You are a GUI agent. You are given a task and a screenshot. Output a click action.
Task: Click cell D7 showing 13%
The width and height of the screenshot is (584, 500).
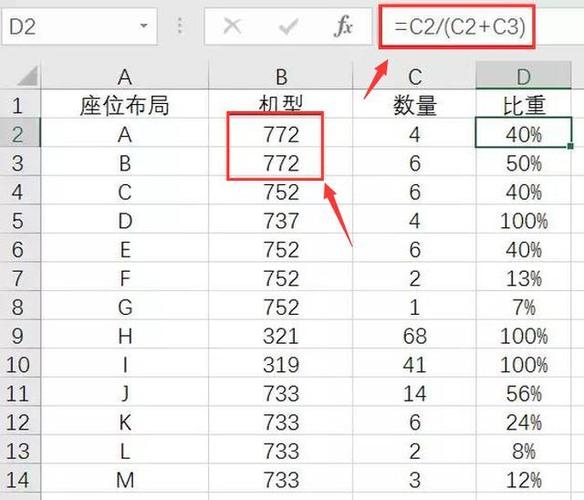(x=523, y=276)
